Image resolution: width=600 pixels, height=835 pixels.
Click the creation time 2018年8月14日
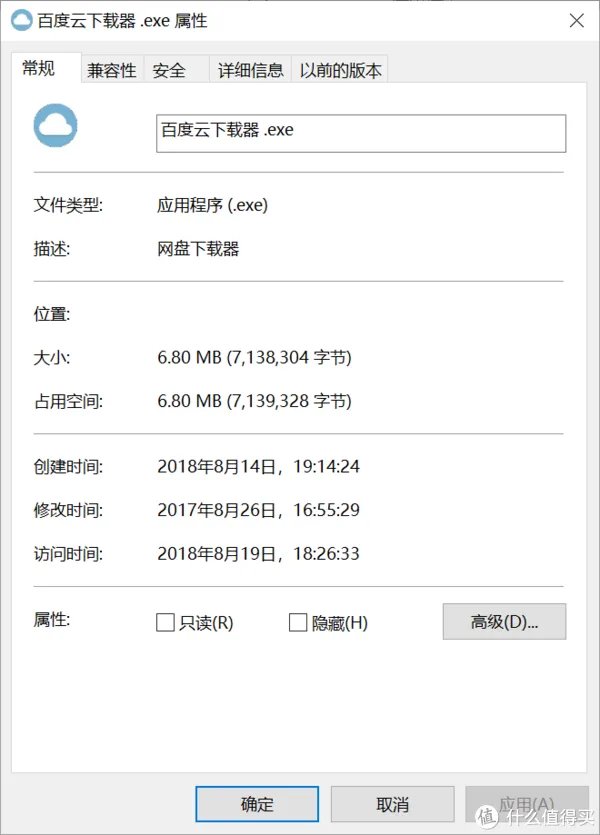point(216,466)
